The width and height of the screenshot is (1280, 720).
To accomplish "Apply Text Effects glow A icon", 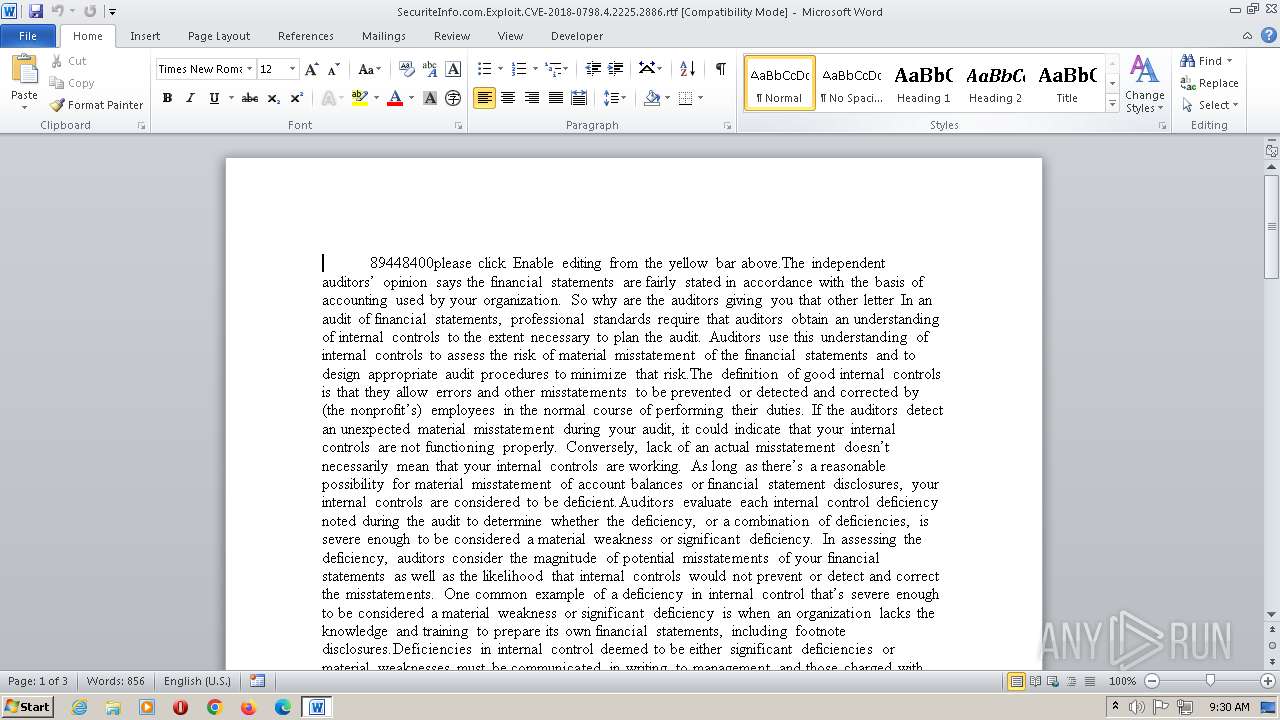I will [x=327, y=98].
